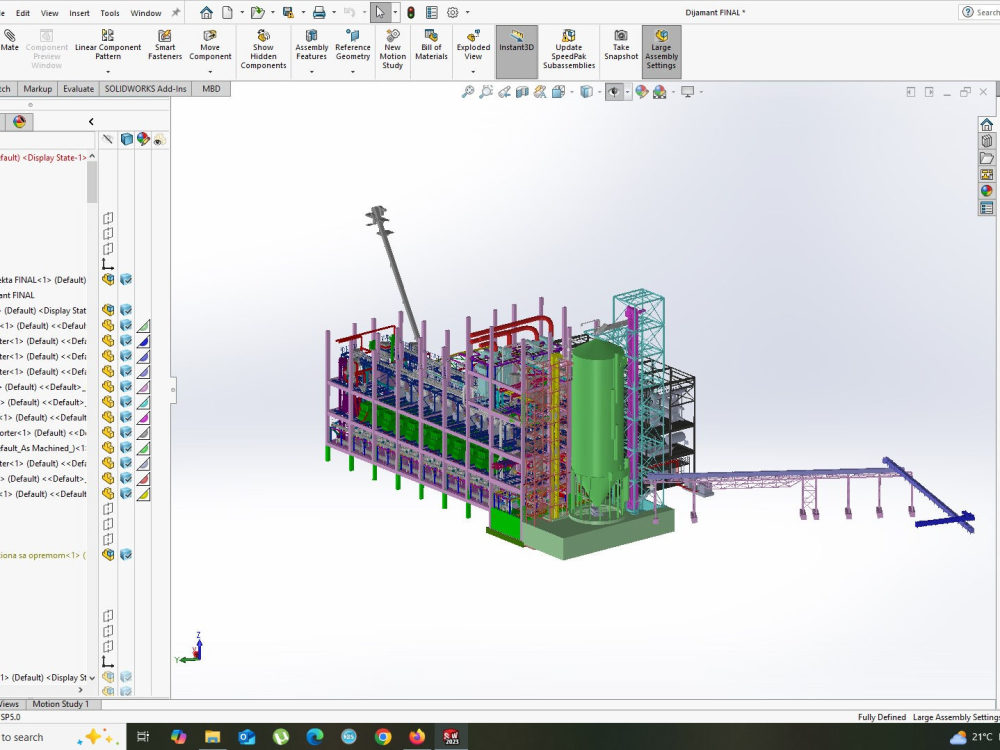Open the Edit menu
1000x750 pixels.
tap(23, 13)
